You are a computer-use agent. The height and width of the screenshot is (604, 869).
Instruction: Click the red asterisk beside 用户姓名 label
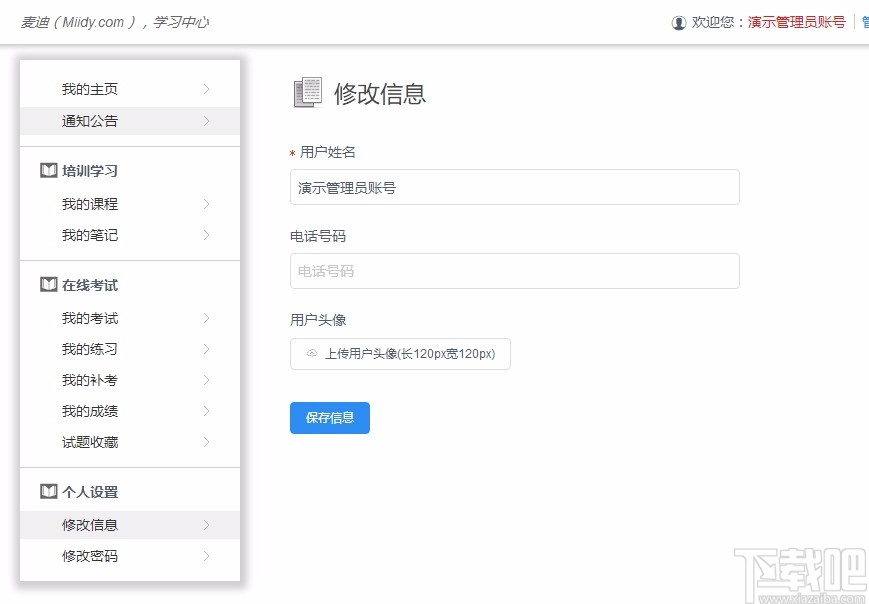(x=291, y=152)
